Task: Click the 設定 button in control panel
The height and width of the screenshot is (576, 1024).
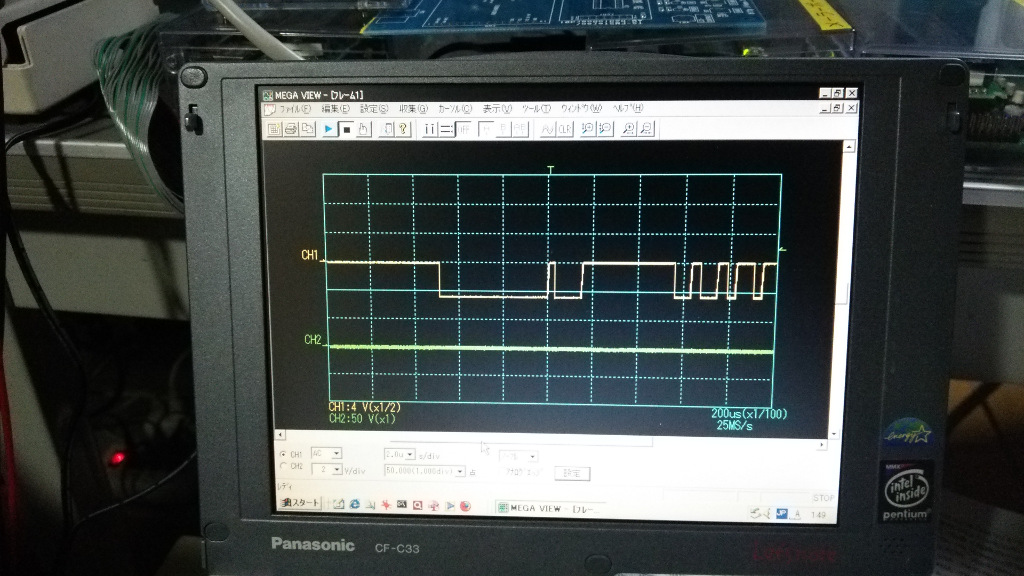Action: [572, 473]
